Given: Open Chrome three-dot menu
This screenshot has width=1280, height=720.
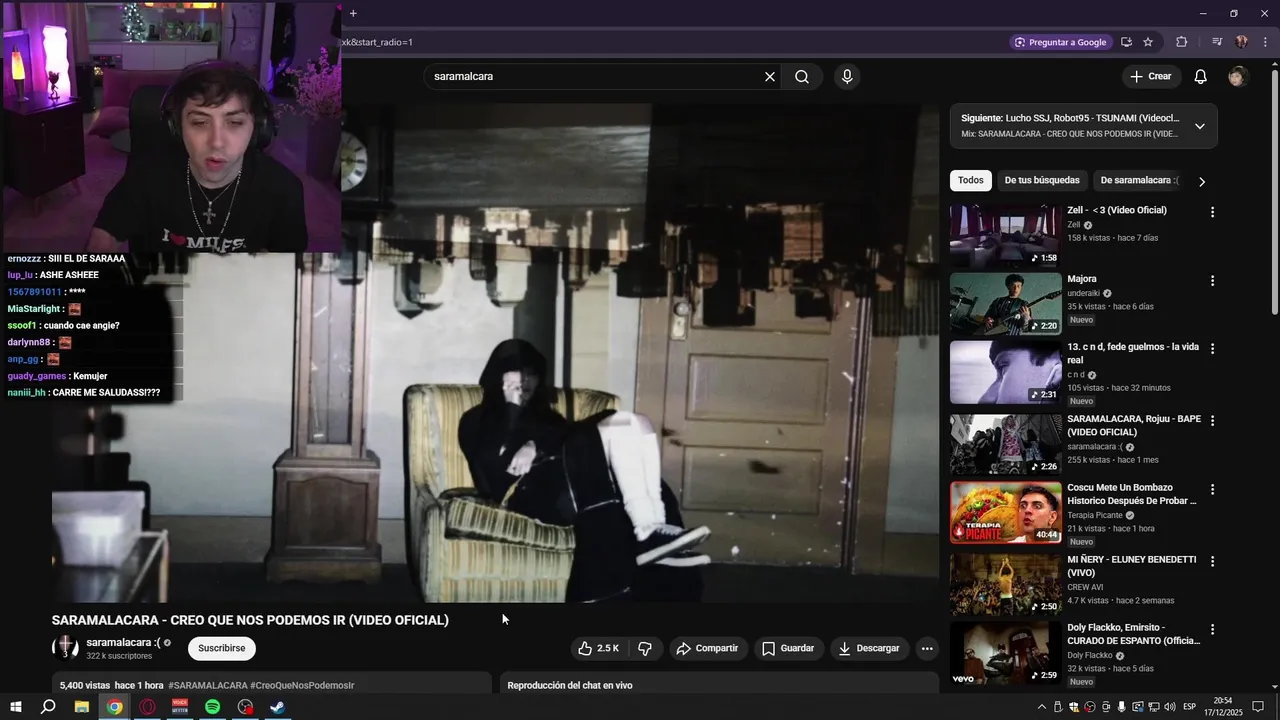Looking at the screenshot, I should [x=1266, y=42].
